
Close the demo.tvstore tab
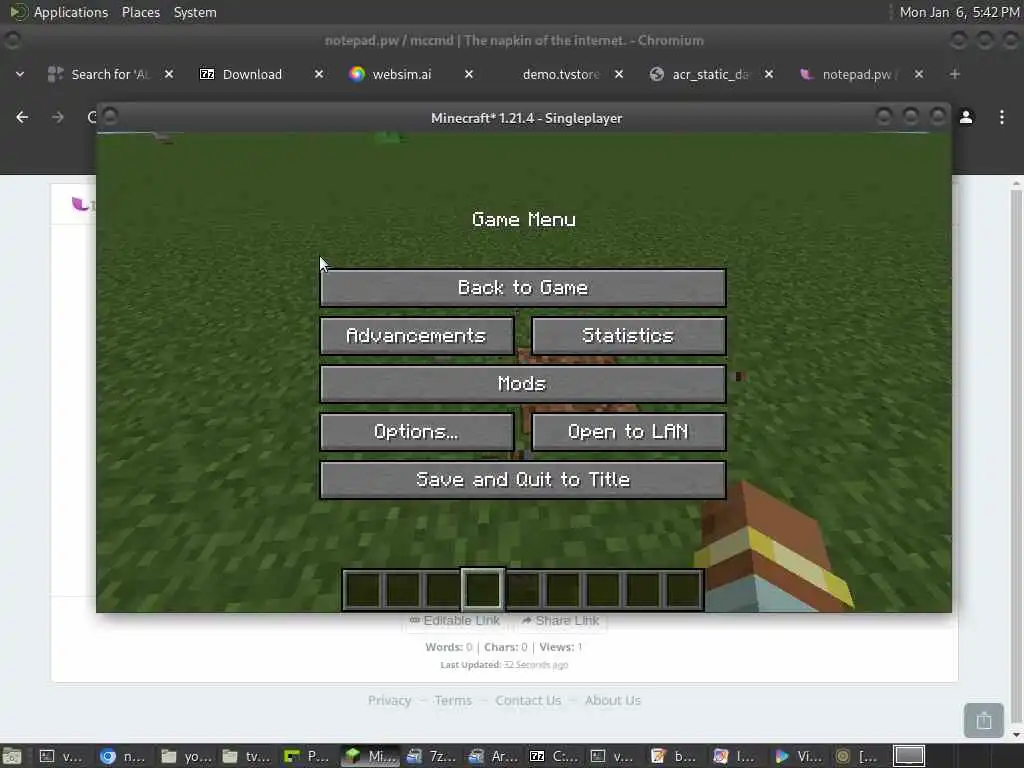(619, 74)
